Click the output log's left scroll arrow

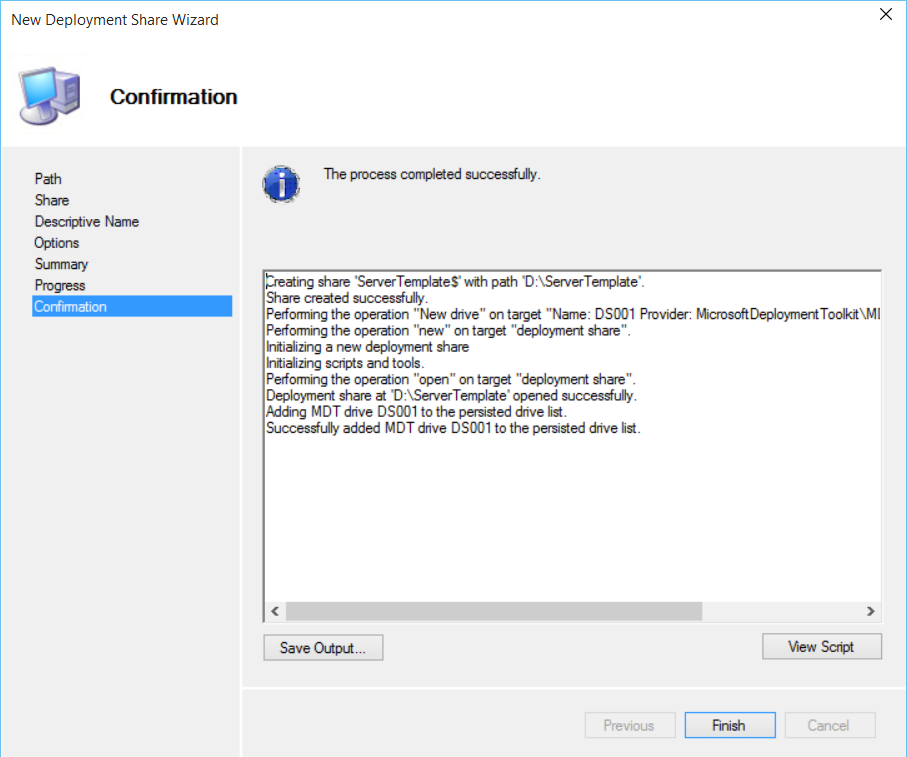tap(275, 611)
